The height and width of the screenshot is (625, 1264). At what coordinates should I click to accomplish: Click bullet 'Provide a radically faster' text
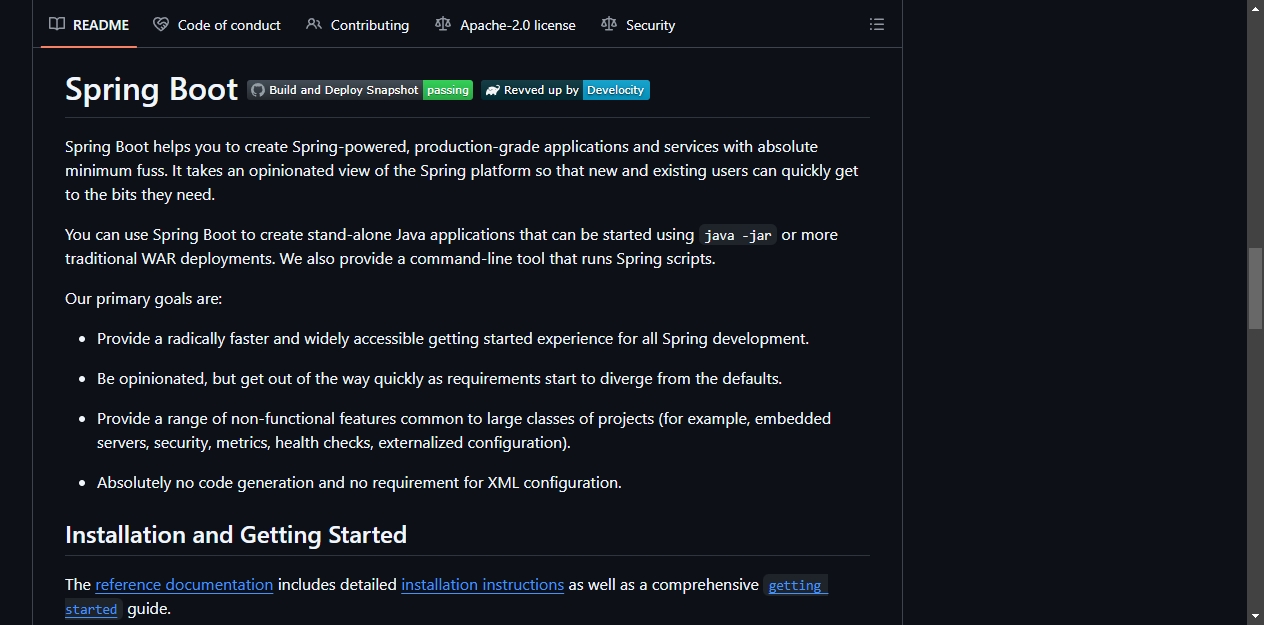453,339
